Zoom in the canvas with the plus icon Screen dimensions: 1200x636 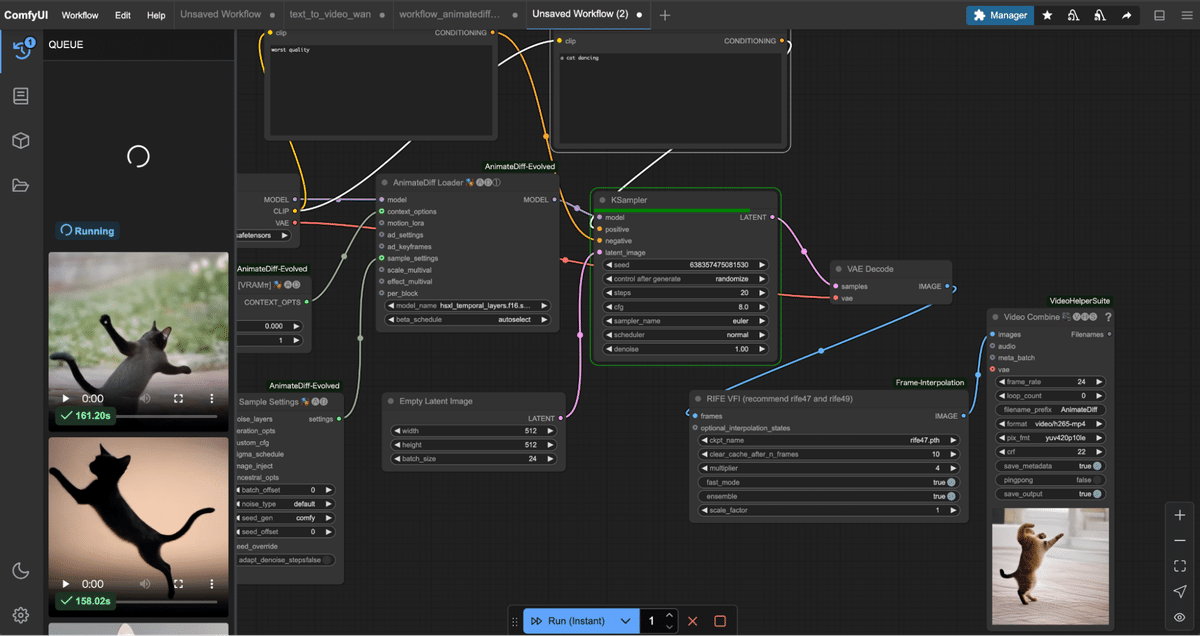(x=1180, y=516)
